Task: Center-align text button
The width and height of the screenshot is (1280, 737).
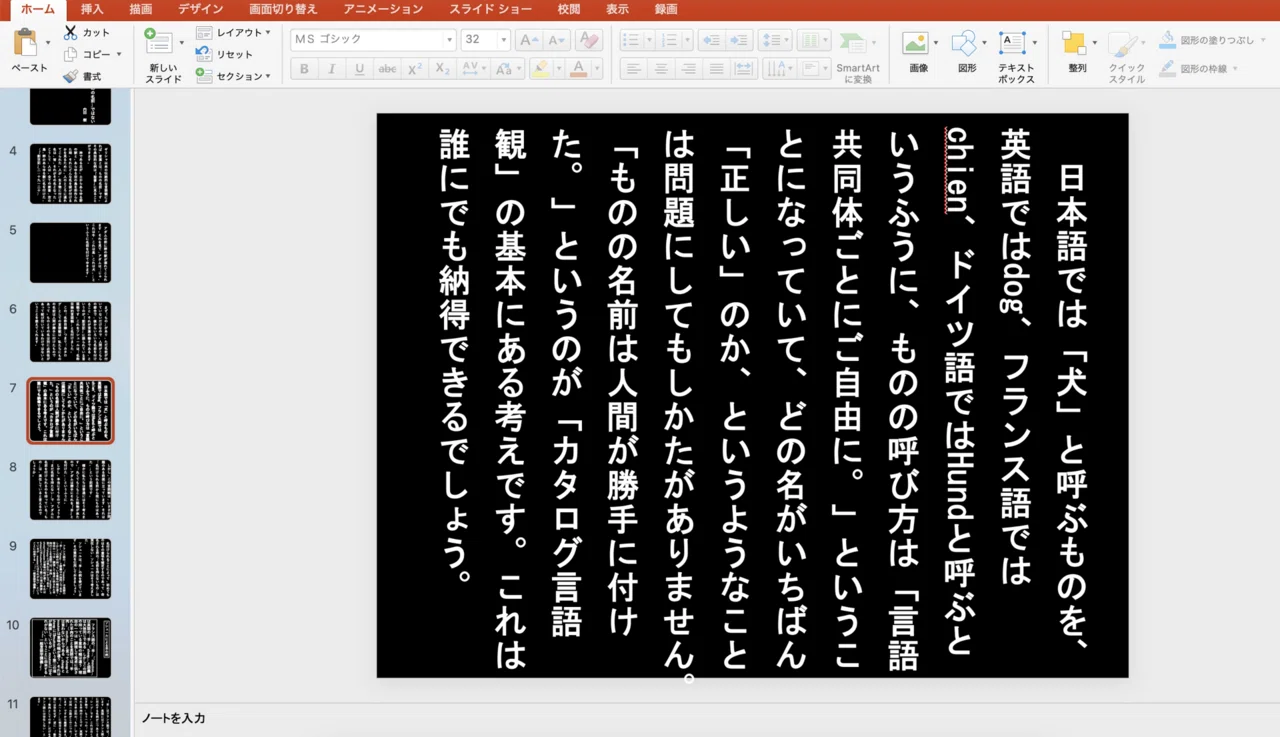Action: pyautogui.click(x=660, y=69)
